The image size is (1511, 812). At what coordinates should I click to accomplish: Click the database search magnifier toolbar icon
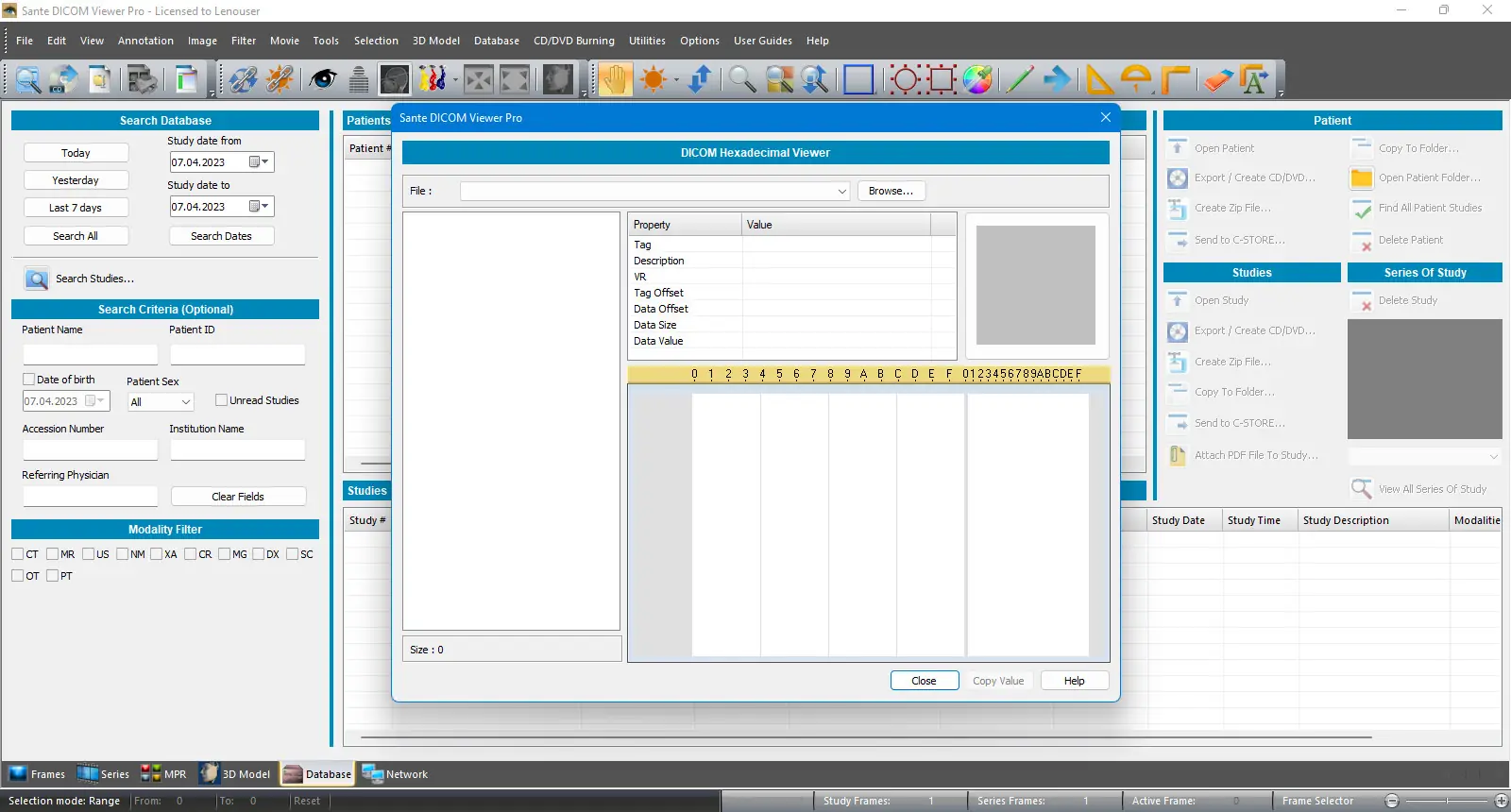pos(28,79)
